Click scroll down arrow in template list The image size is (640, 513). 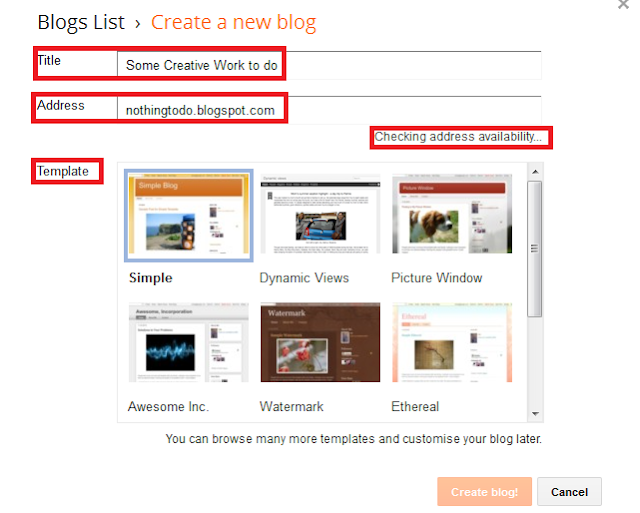click(x=535, y=414)
